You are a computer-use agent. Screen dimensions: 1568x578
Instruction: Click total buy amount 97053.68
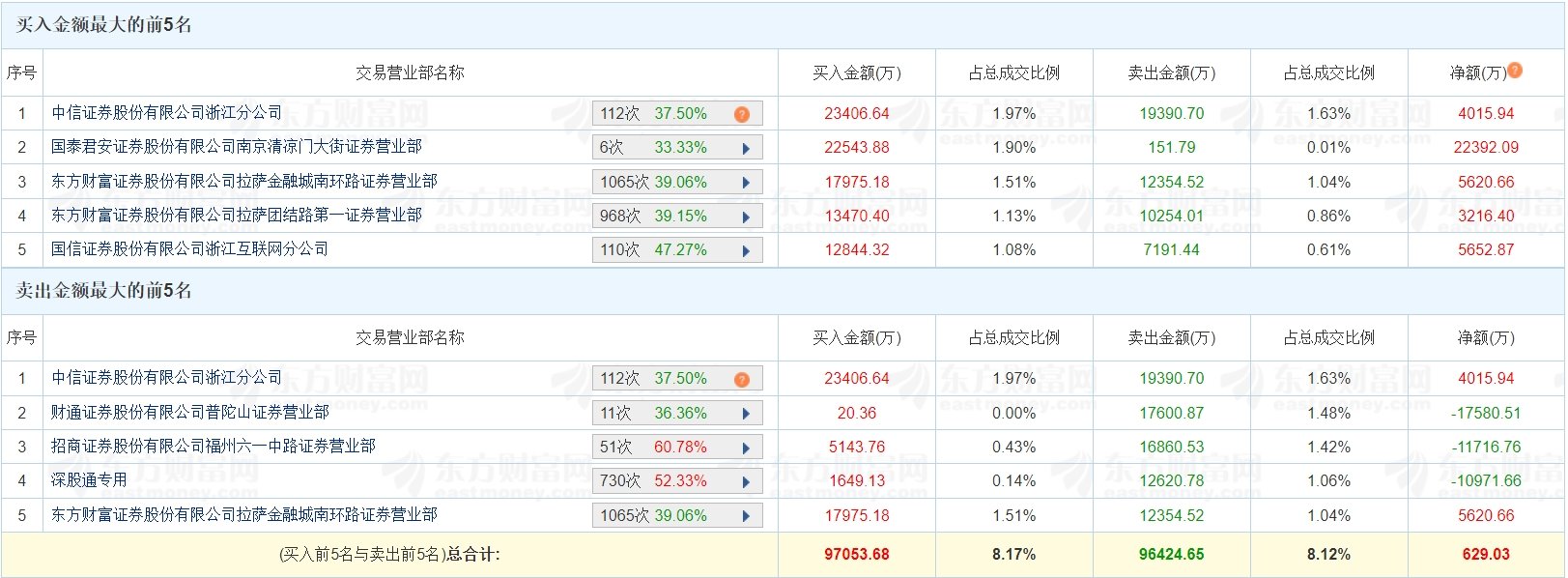857,555
